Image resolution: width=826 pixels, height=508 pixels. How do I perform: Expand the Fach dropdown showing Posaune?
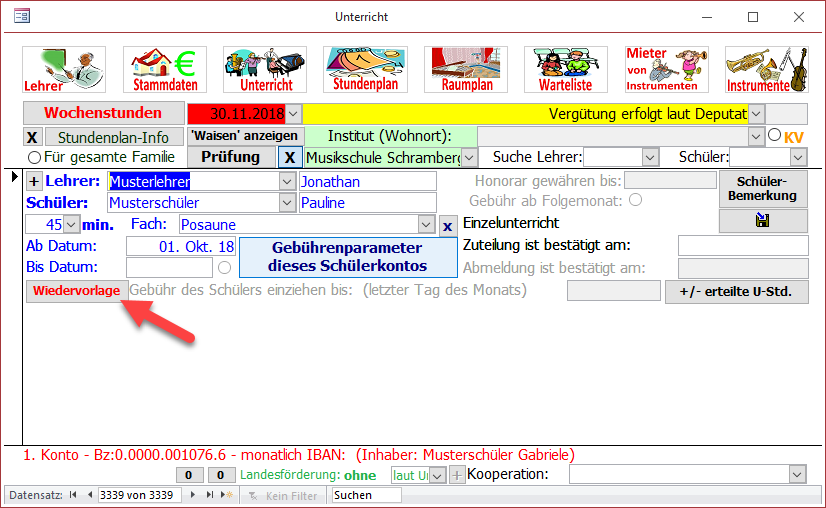point(426,224)
